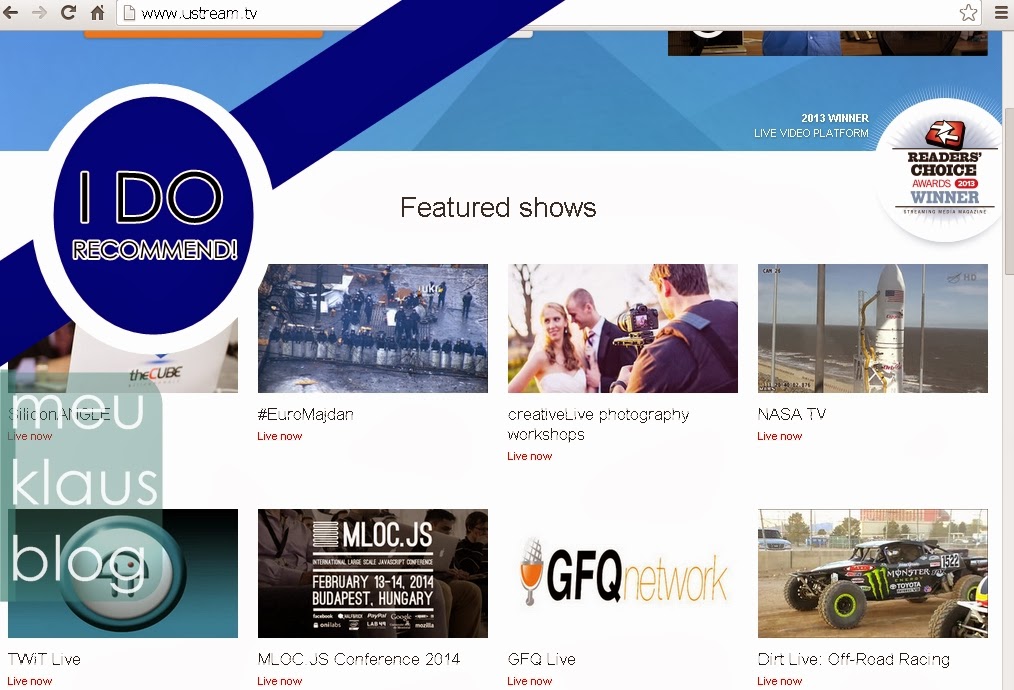Click Live now under GFQ Live

(x=530, y=682)
